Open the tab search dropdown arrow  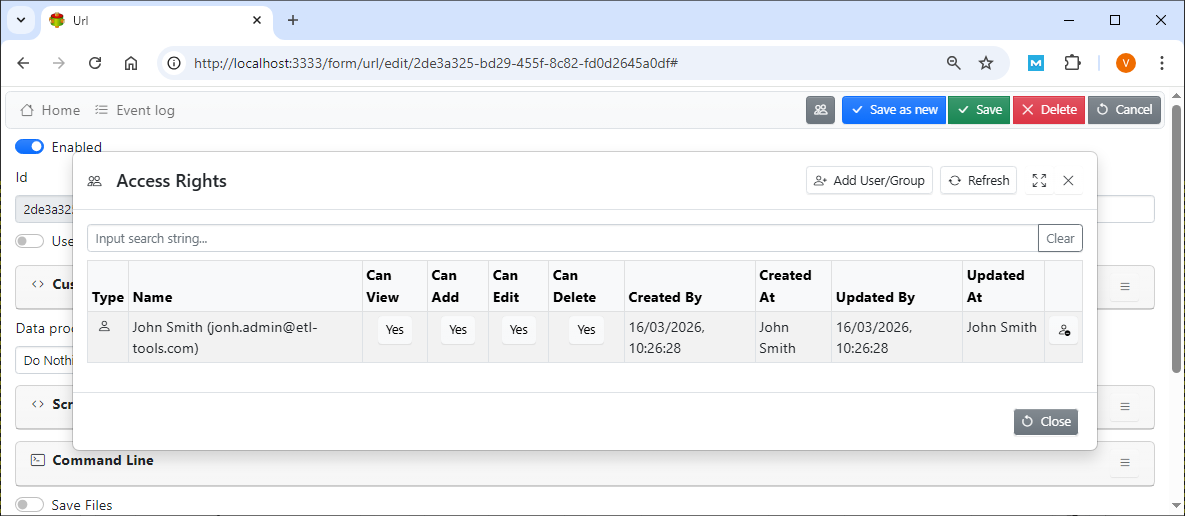tap(20, 20)
